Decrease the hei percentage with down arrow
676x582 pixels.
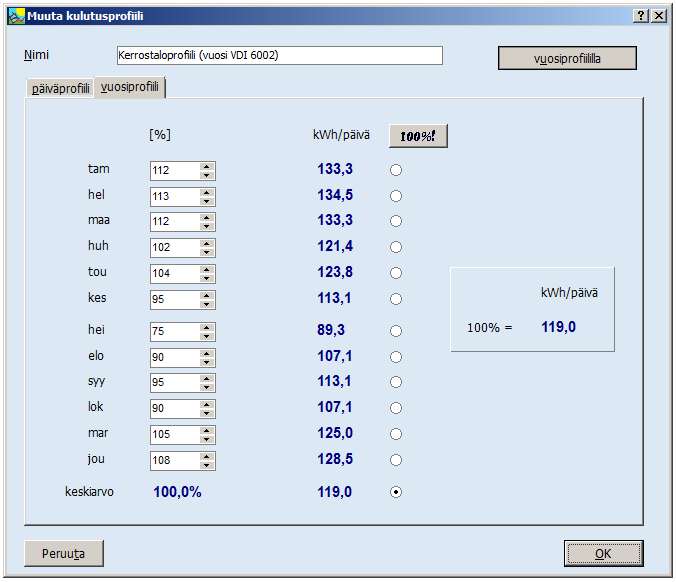pos(207,336)
